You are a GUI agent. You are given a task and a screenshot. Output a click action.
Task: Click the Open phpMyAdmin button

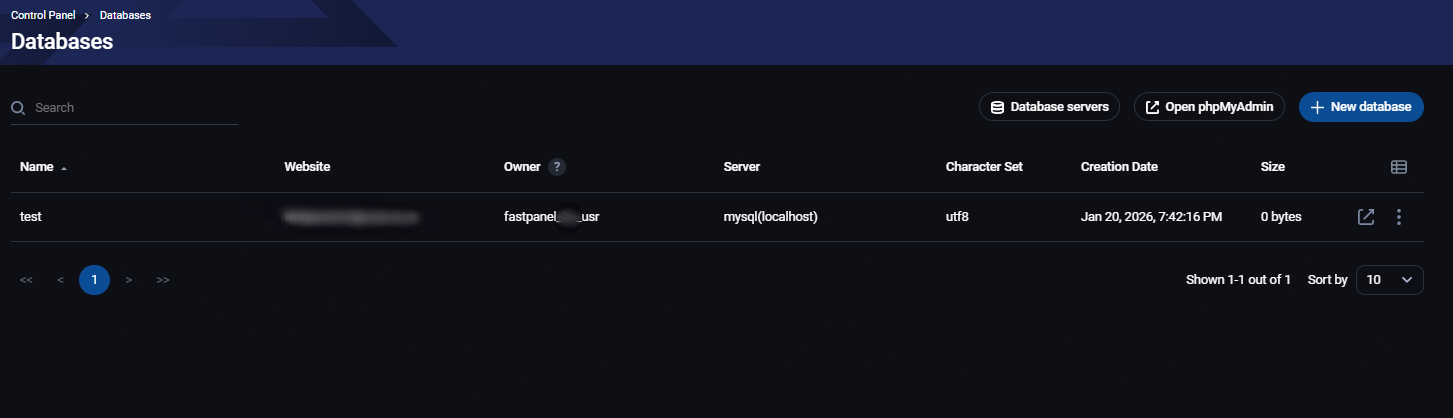[x=1209, y=107]
